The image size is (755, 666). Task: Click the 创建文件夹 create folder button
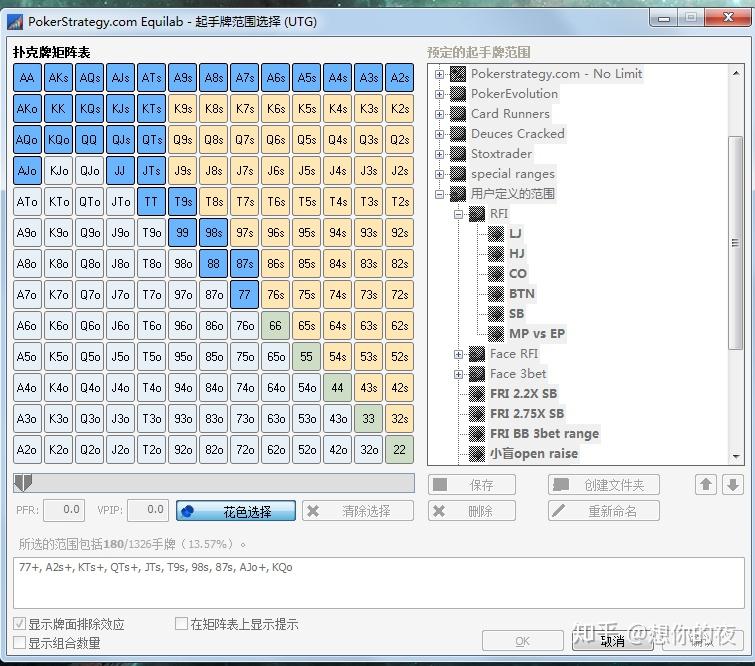tap(604, 484)
